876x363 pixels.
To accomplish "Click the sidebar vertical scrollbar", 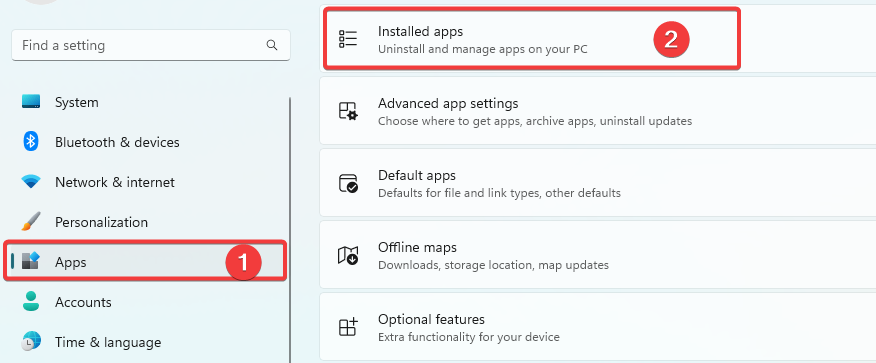I will (290, 230).
